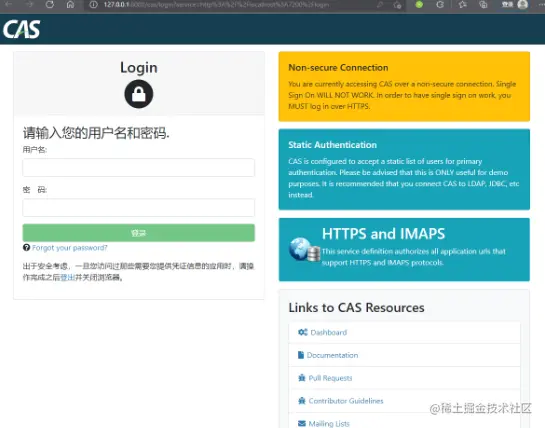545x428 pixels.
Task: Reload the page with the refresh icon
Action: pyautogui.click(x=50, y=4)
